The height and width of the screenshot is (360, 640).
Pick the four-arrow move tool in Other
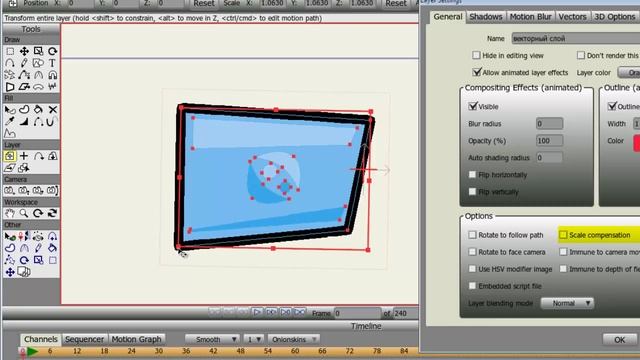[10, 272]
